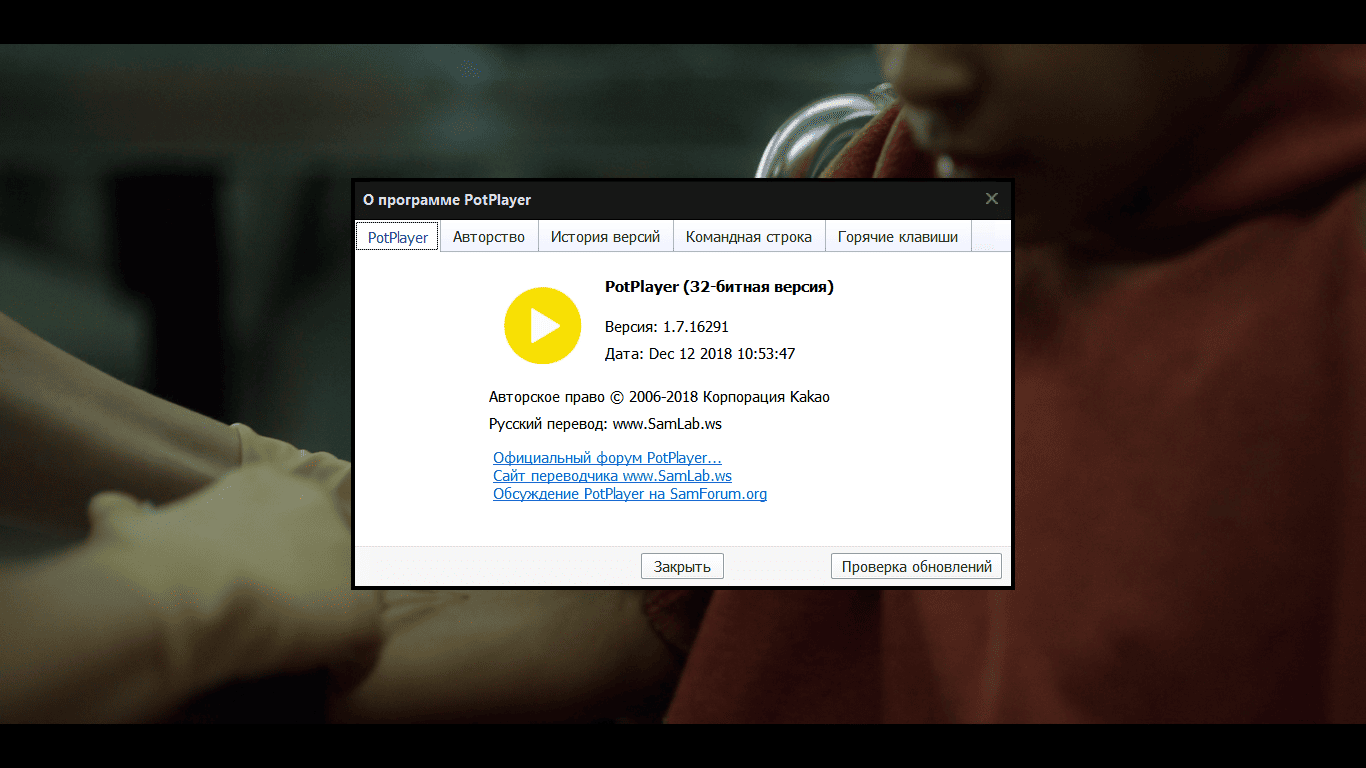
Task: Click the Проверка обновлений button
Action: point(916,566)
